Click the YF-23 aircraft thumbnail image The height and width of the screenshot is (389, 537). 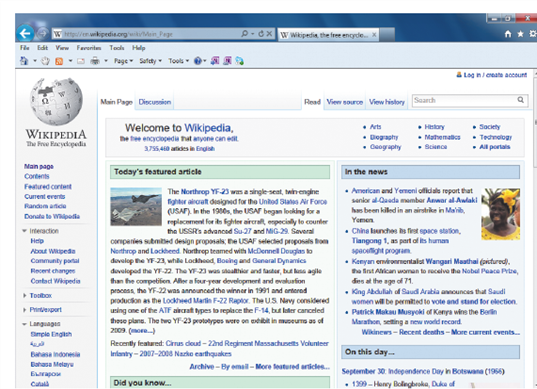[x=136, y=206]
